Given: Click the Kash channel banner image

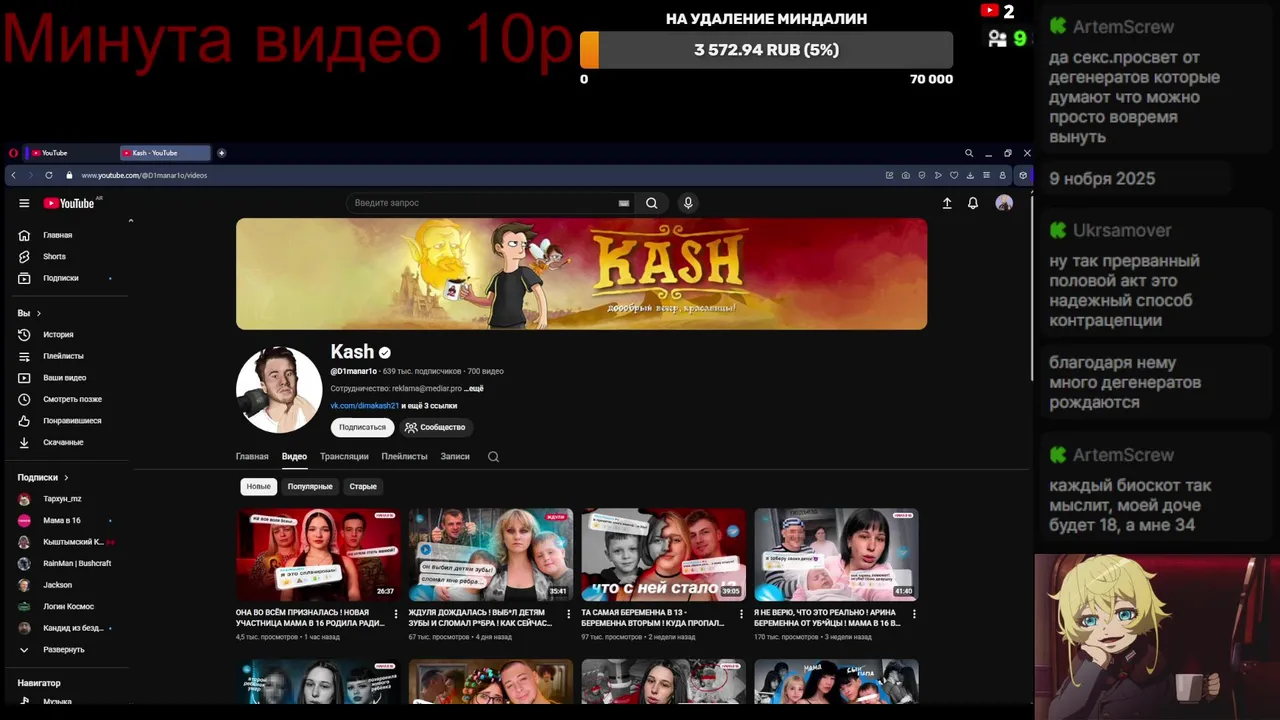Looking at the screenshot, I should 581,274.
